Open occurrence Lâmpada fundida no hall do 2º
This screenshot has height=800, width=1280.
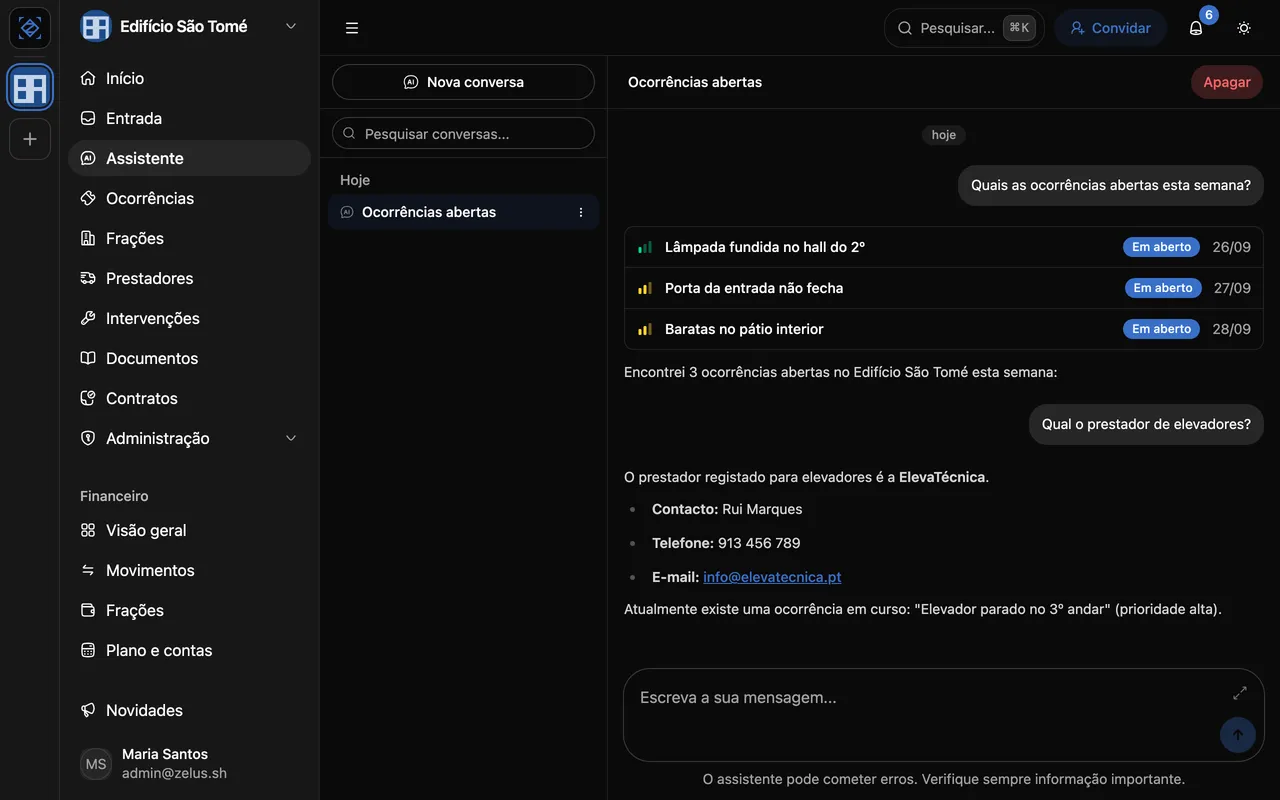pyautogui.click(x=943, y=247)
